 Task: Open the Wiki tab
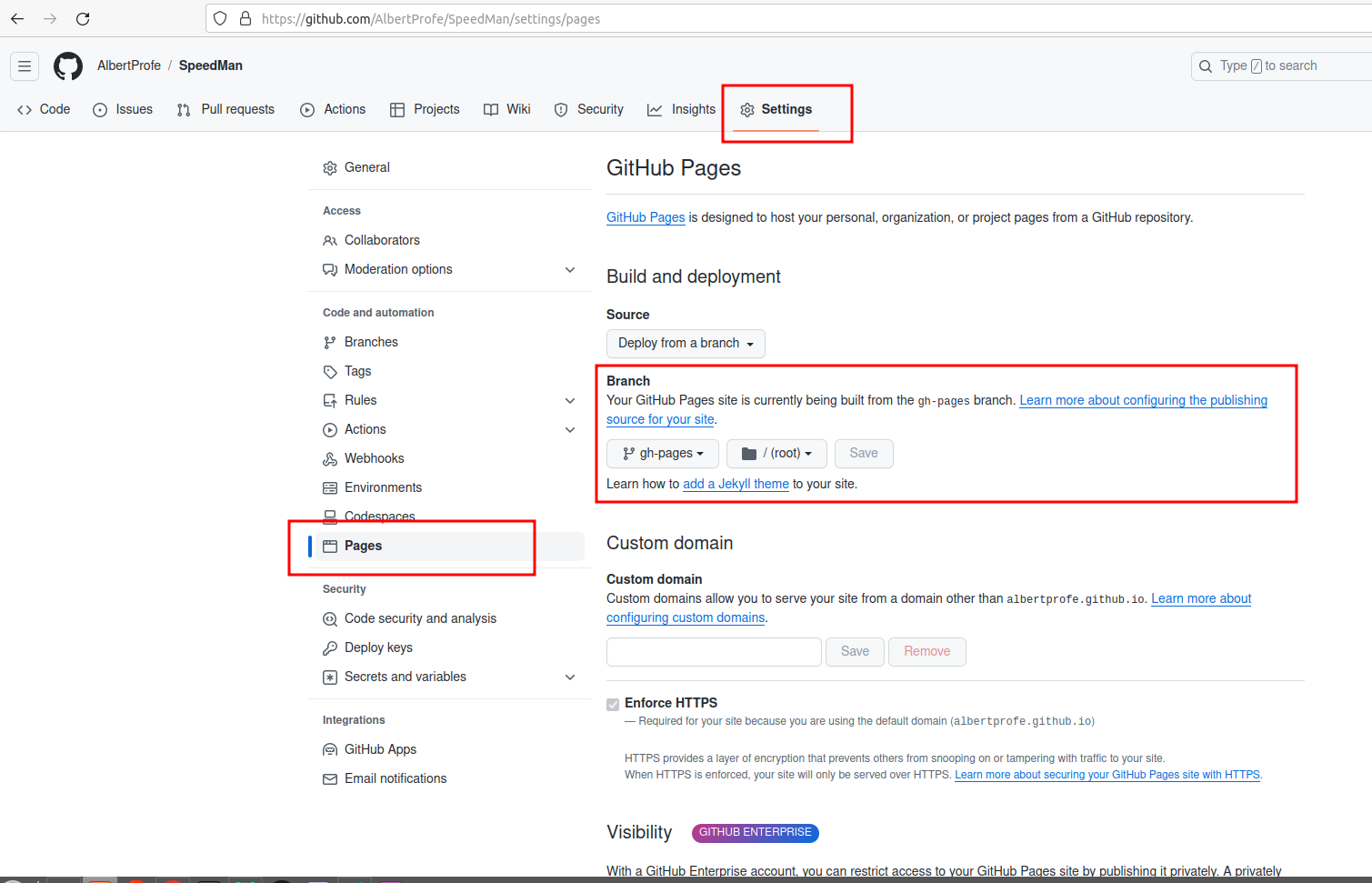click(507, 109)
